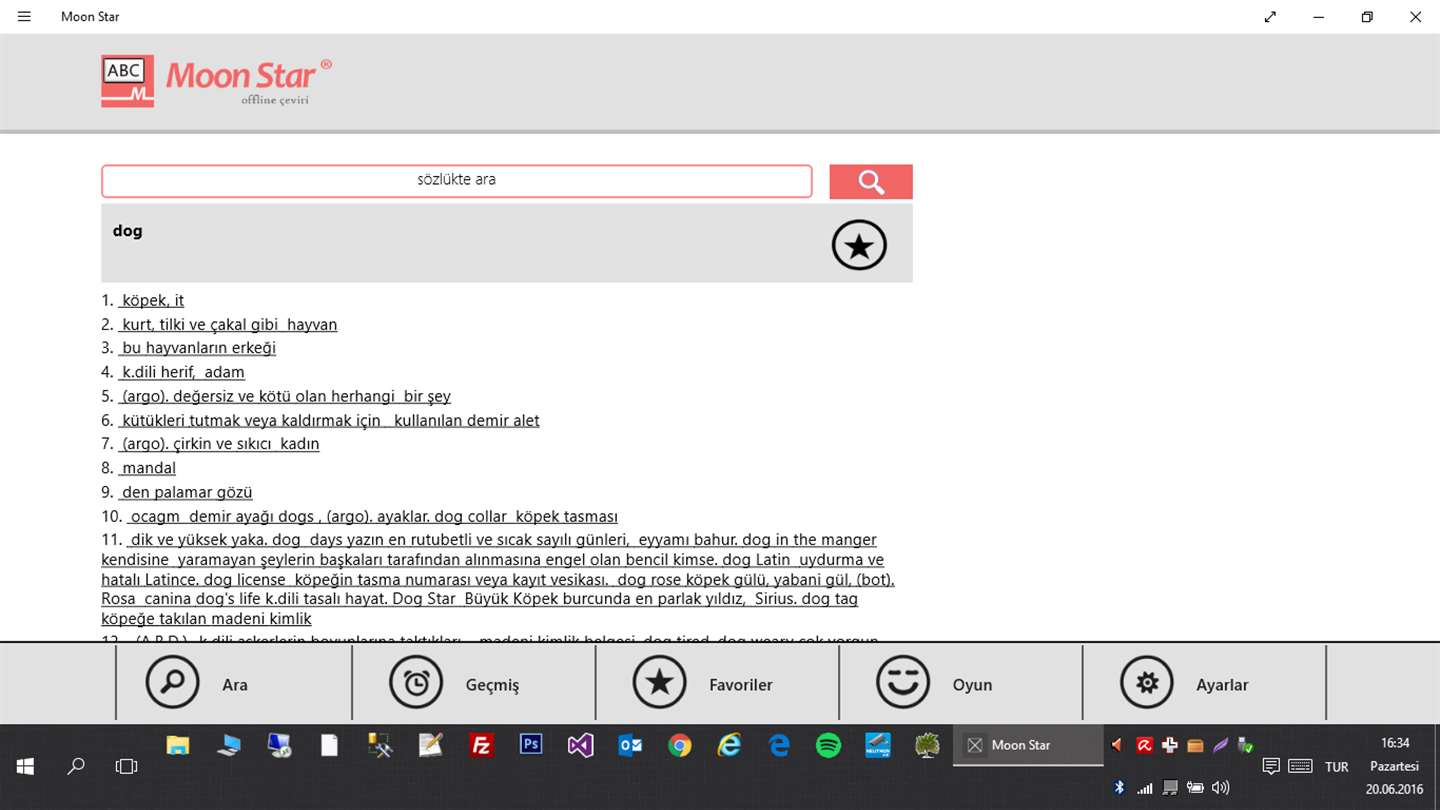
Task: Open Google Chrome in taskbar
Action: (680, 745)
